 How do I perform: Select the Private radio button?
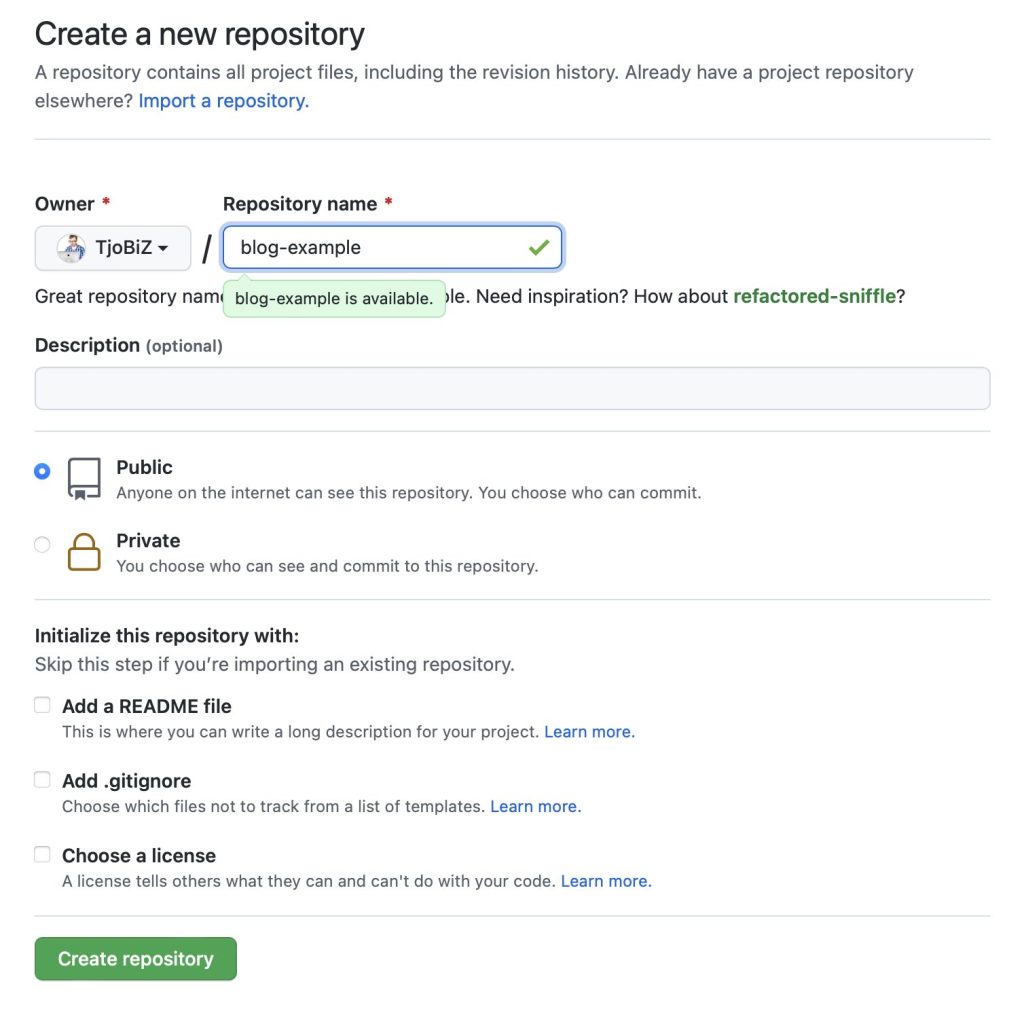tap(42, 544)
